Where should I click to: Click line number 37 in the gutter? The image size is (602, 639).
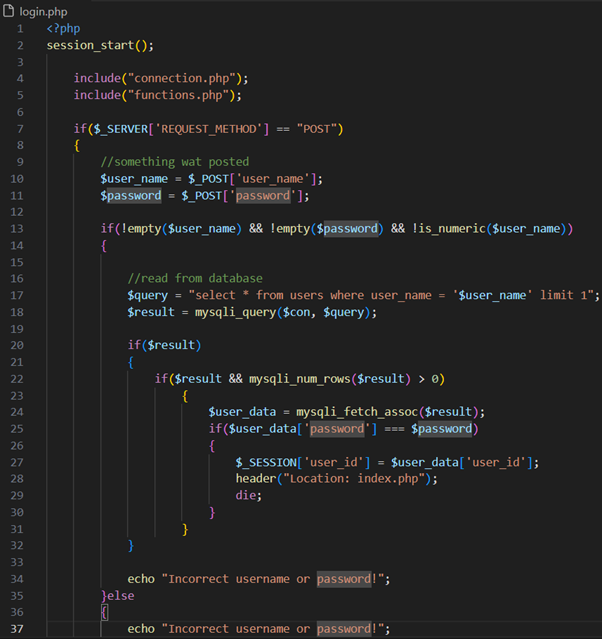[x=17, y=628]
